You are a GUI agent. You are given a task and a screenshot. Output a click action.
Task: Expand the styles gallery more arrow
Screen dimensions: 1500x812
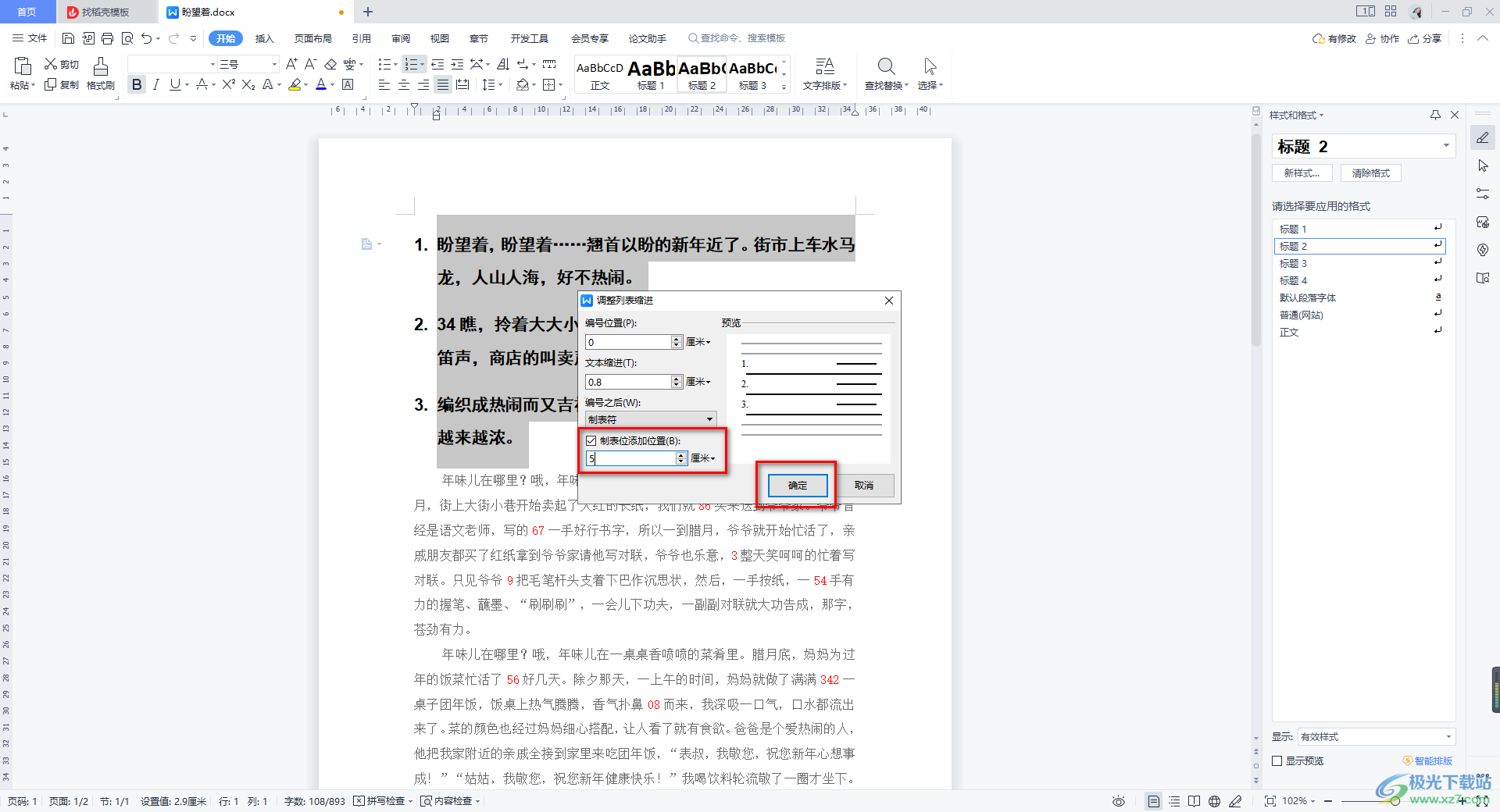(784, 87)
